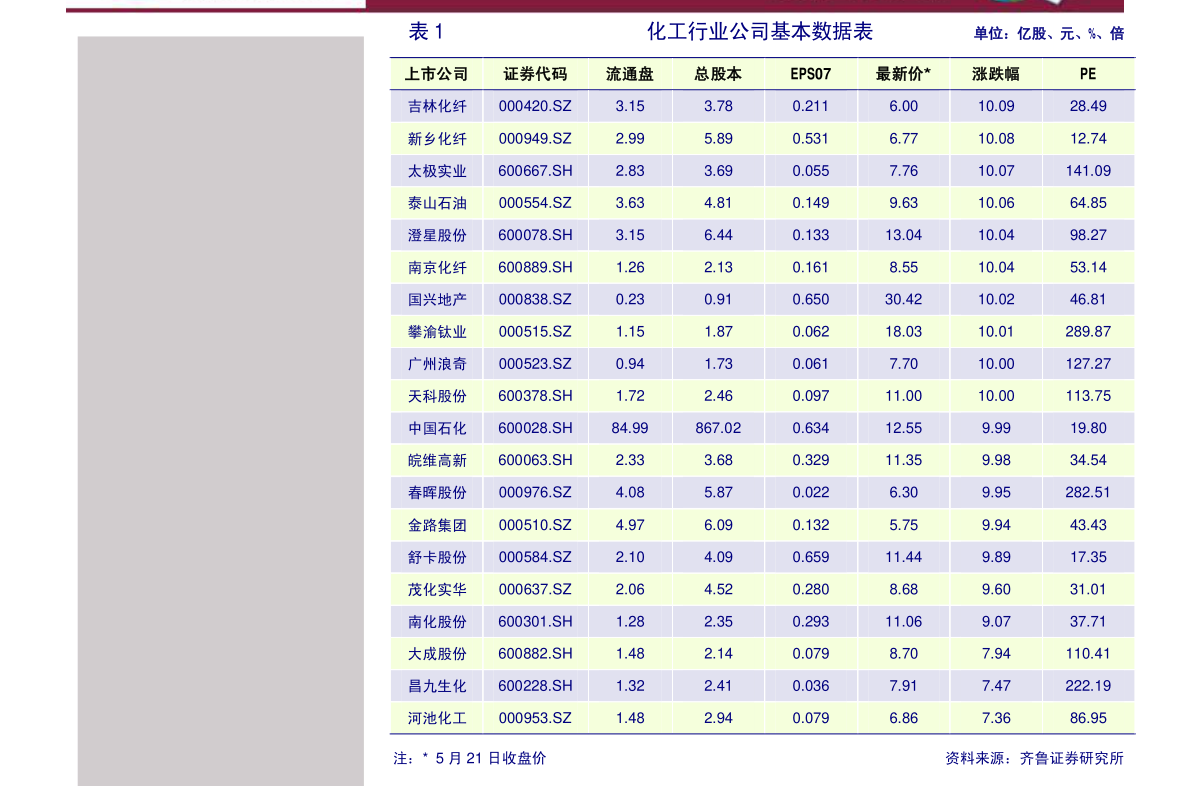Click stock code 600889.SH
This screenshot has width=1190, height=786.
tap(535, 268)
